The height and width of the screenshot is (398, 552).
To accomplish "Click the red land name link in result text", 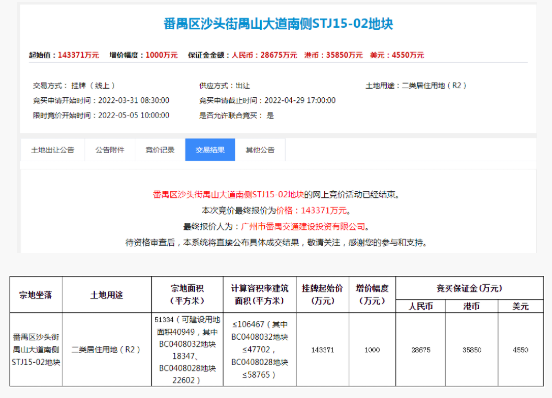I will (228, 195).
